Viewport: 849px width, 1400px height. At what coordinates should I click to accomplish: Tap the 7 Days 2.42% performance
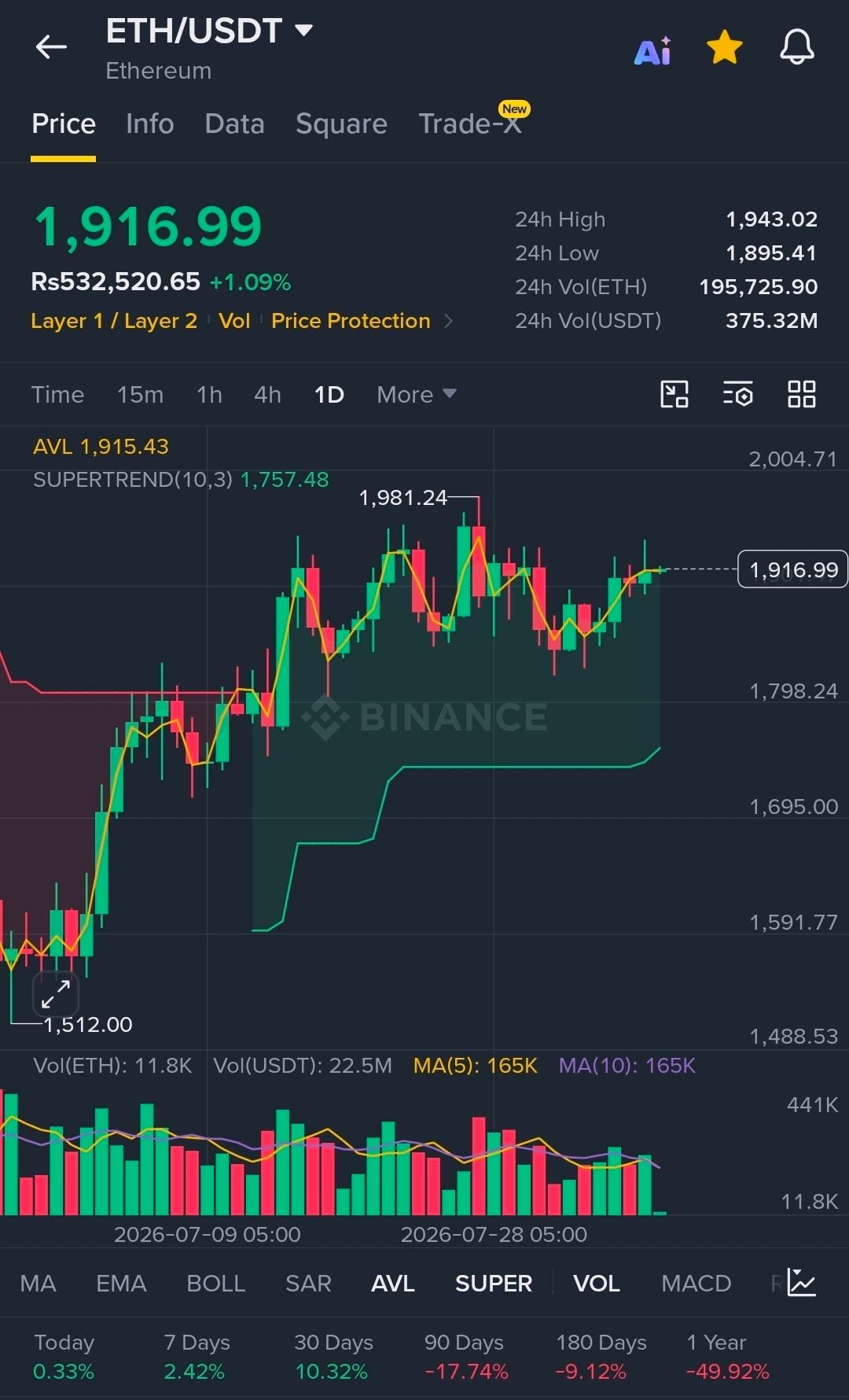tap(197, 1357)
